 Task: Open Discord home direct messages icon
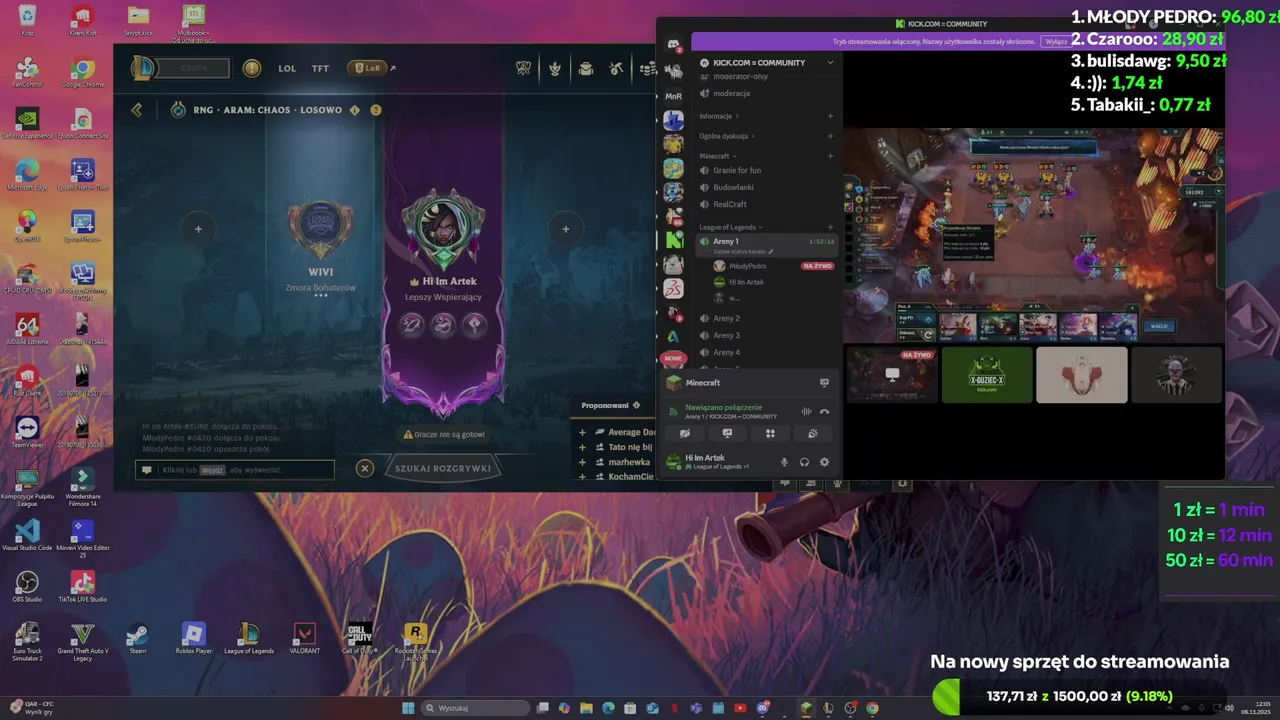tap(673, 44)
